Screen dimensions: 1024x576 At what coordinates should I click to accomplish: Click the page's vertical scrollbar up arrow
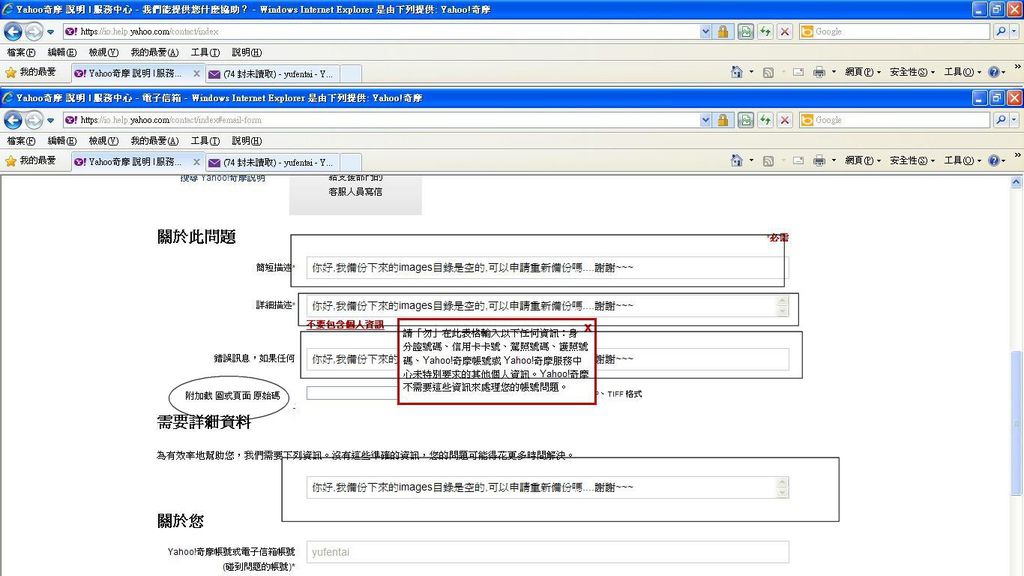pyautogui.click(x=1016, y=182)
